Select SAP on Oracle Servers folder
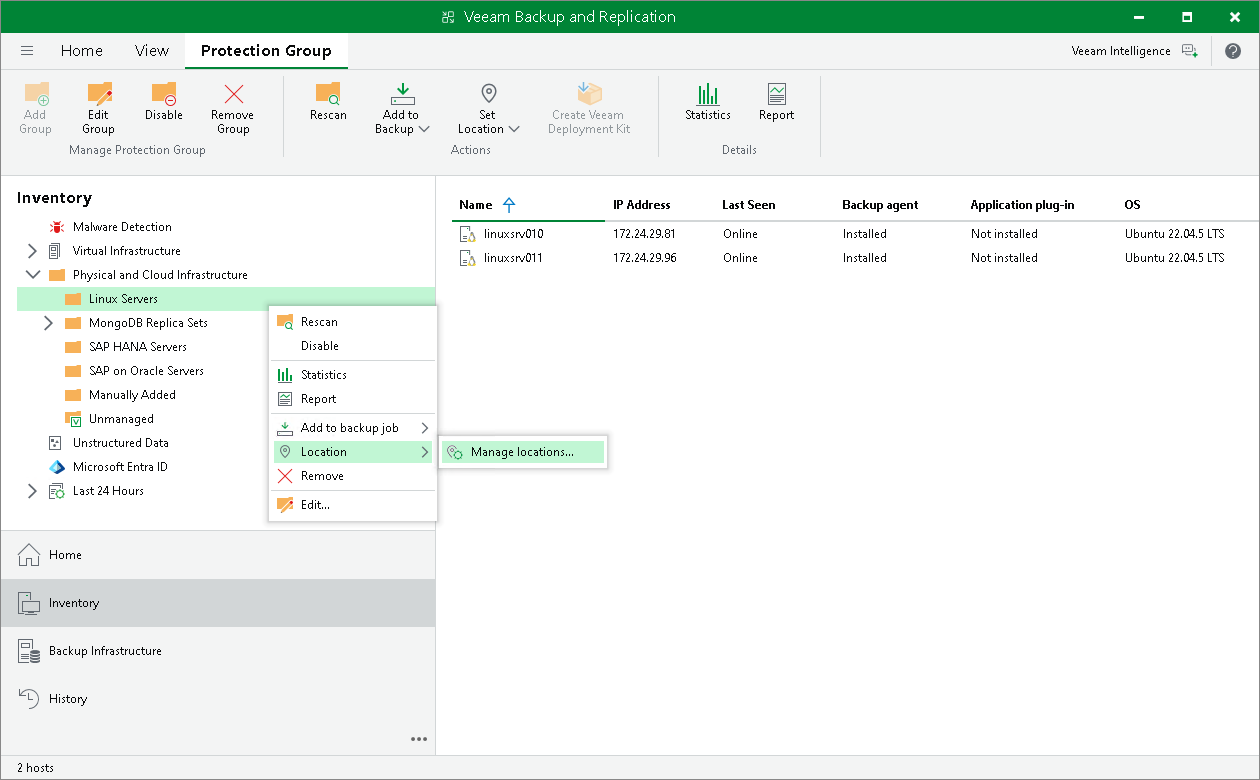The width and height of the screenshot is (1260, 780). tap(146, 371)
